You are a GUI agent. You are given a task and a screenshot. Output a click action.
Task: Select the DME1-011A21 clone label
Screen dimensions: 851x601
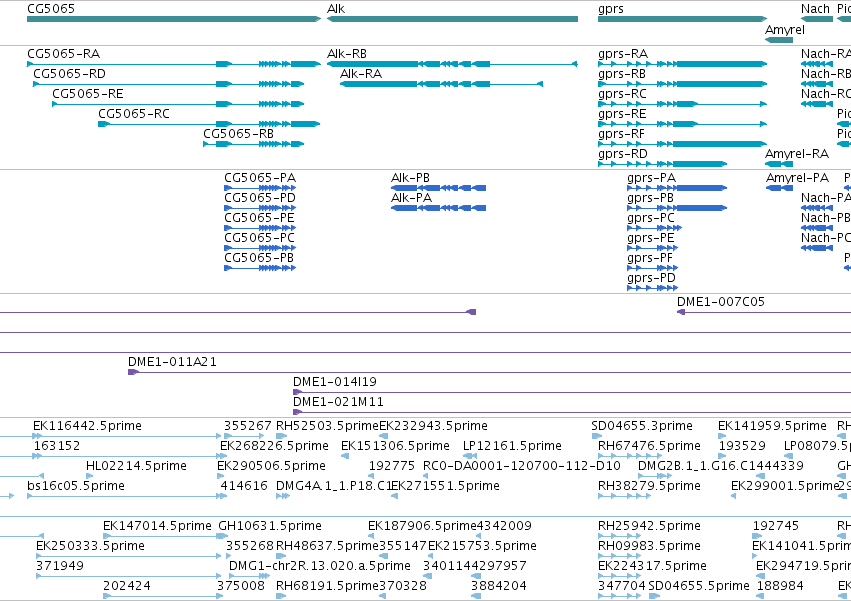coord(172,362)
